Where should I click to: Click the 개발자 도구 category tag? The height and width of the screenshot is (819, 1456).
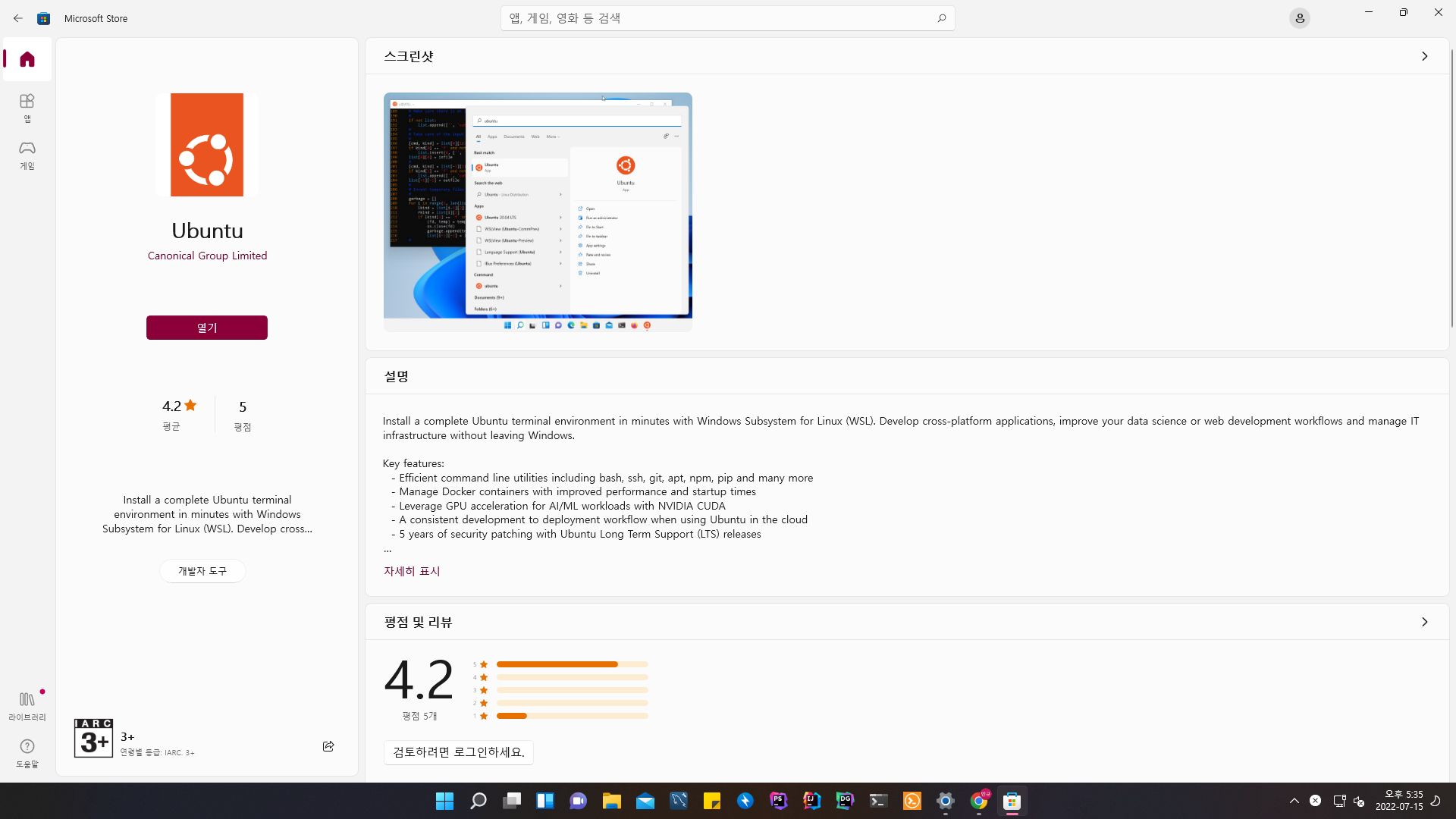[202, 571]
